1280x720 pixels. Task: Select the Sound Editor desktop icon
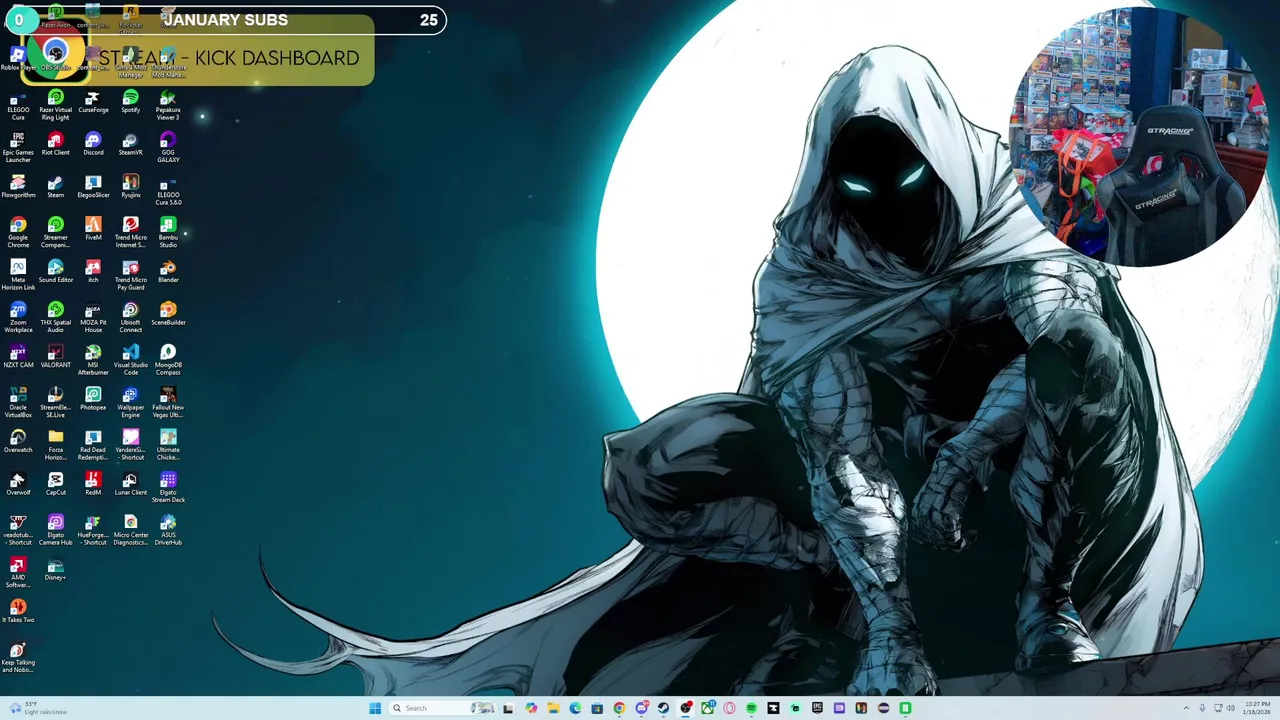click(55, 272)
